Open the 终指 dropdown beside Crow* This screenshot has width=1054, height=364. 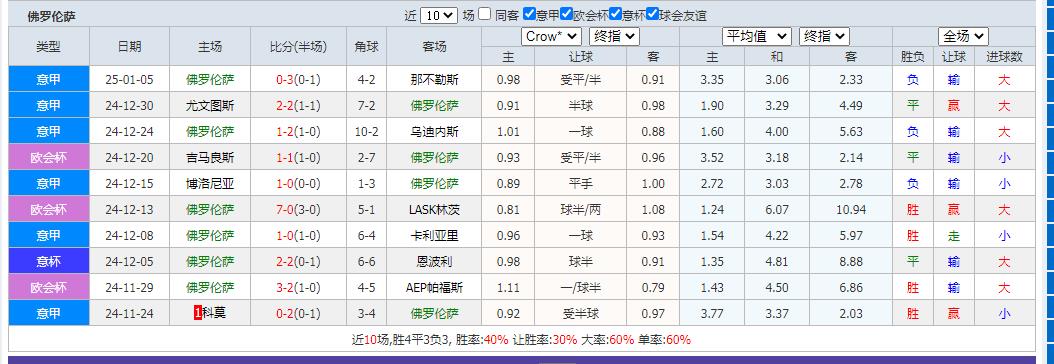point(614,36)
